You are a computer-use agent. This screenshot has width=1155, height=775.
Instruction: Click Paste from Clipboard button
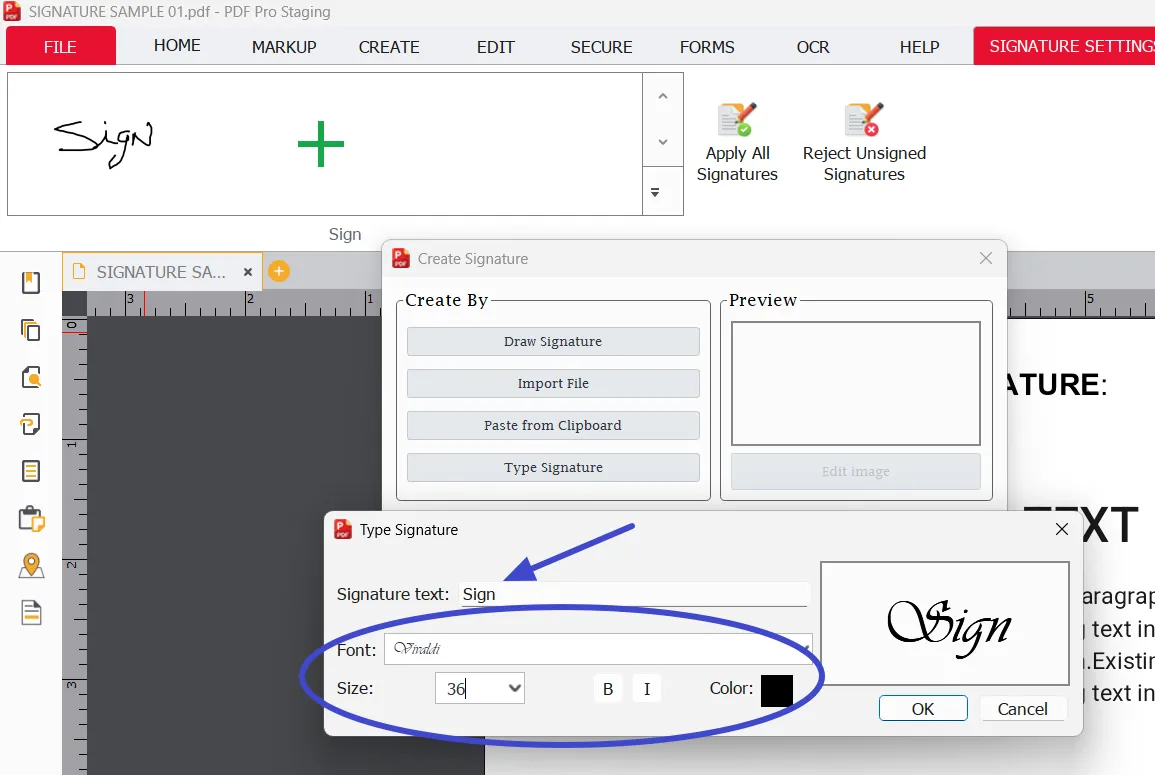(x=553, y=425)
